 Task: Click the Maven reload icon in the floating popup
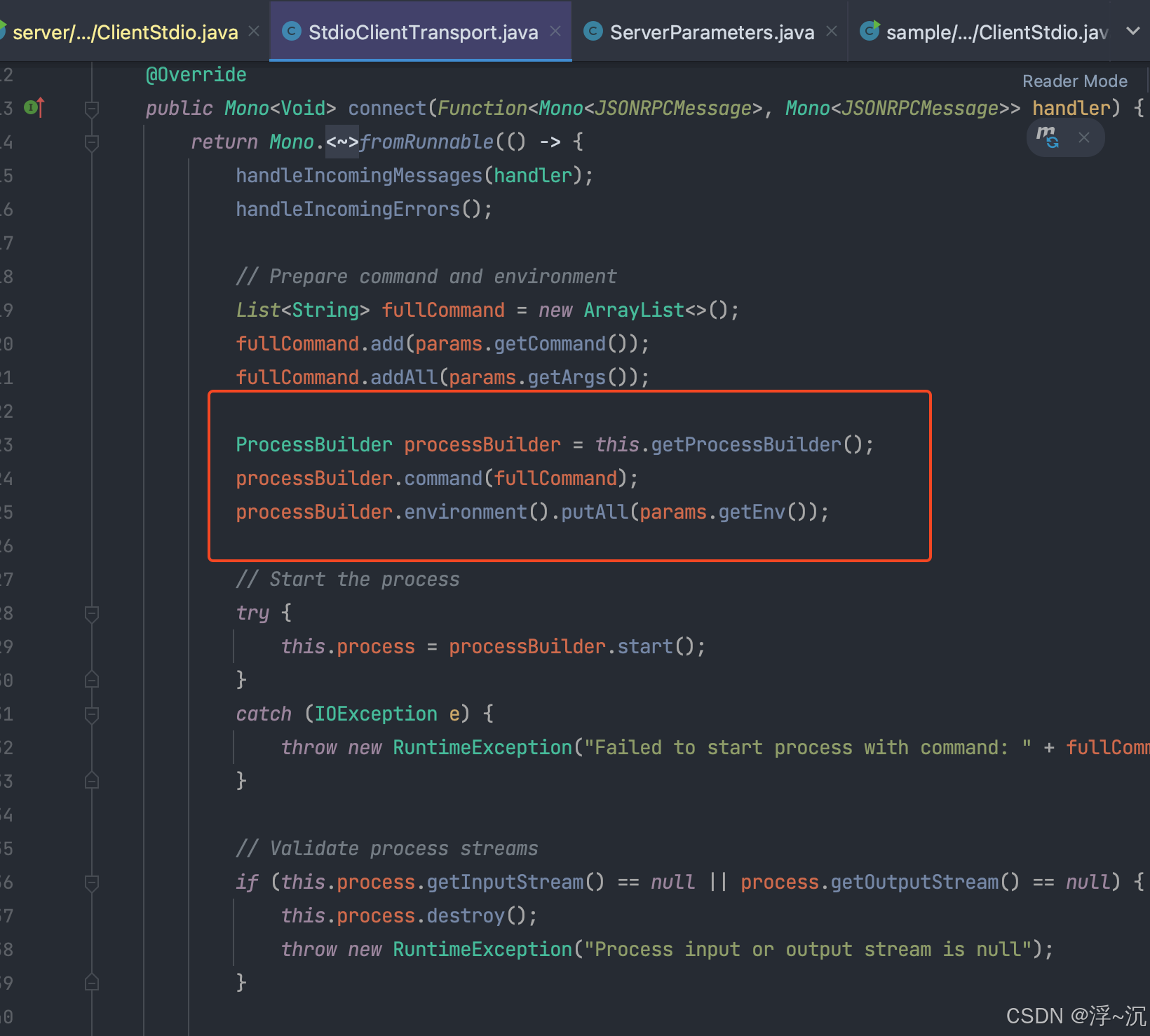(x=1047, y=137)
